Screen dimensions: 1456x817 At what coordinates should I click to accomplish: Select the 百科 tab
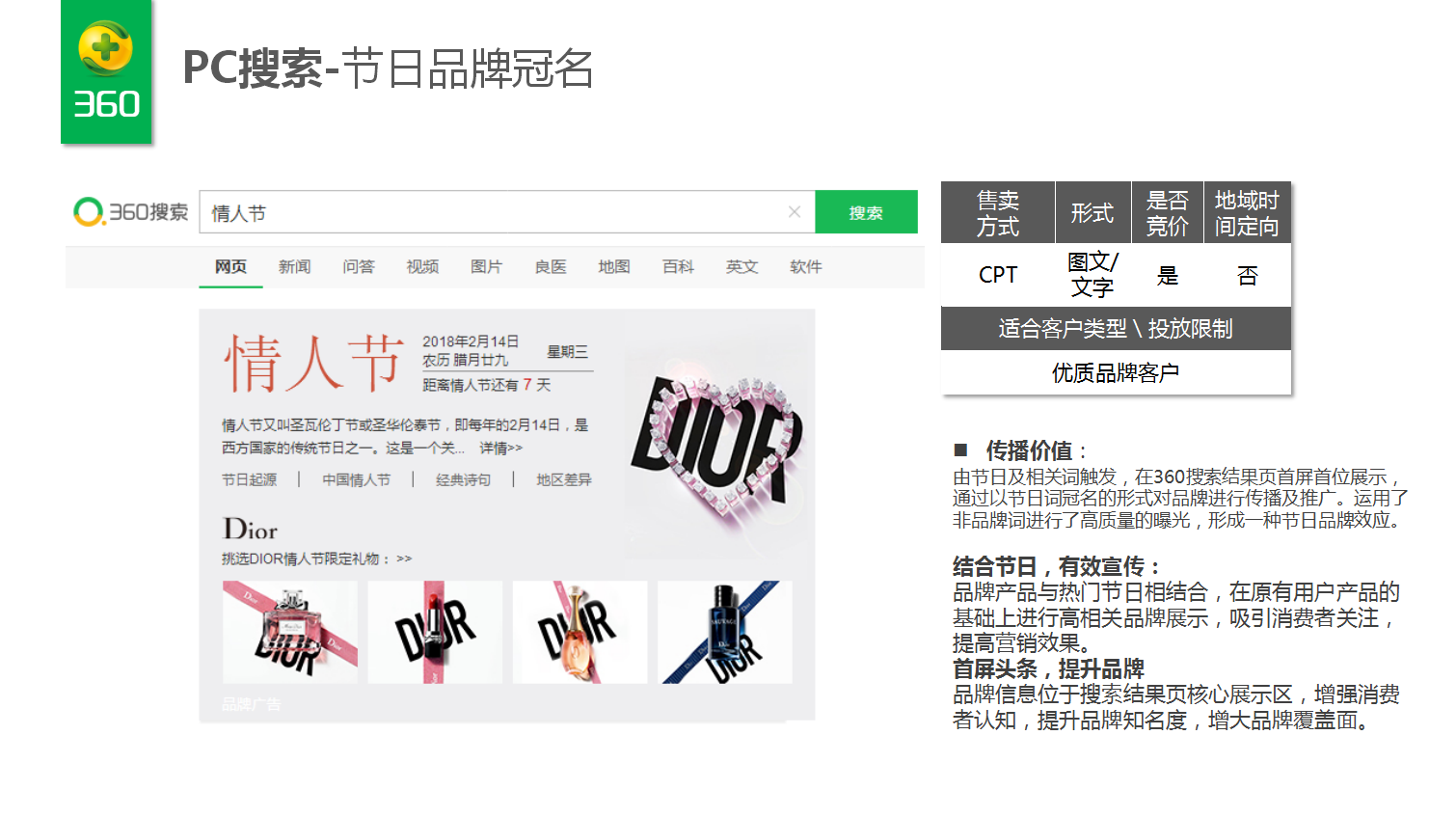(678, 267)
